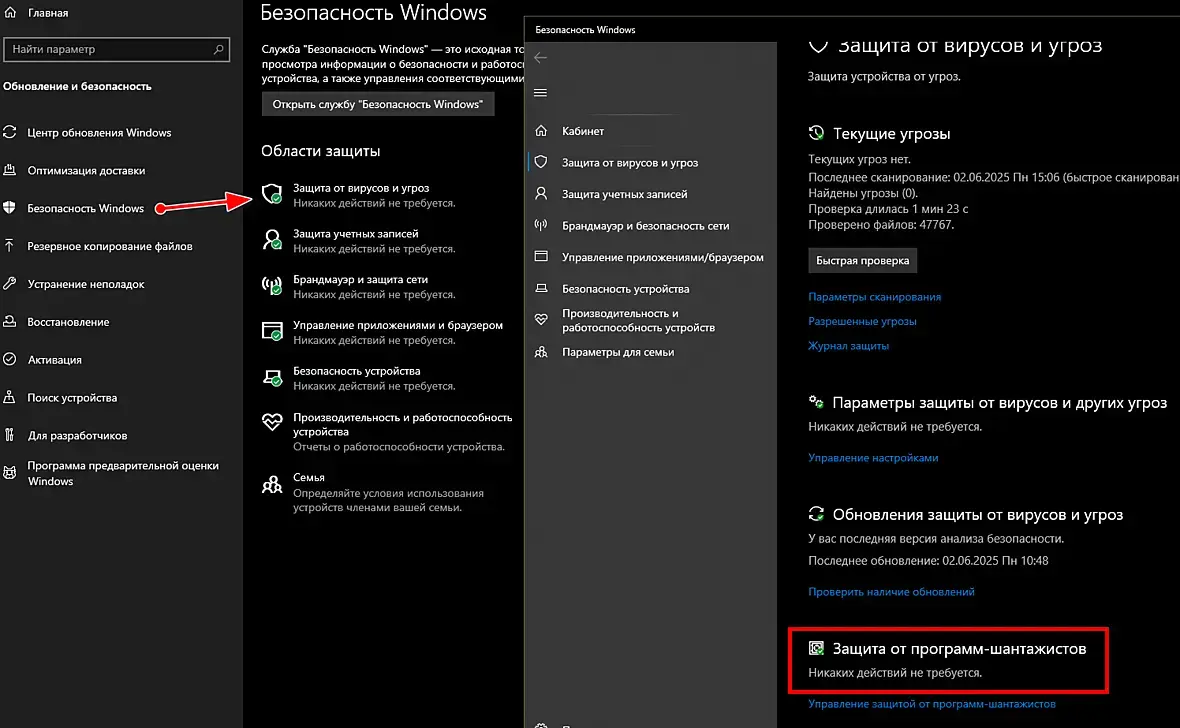This screenshot has width=1180, height=728.
Task: Click the search magnifier in Найти параметр
Action: point(219,49)
